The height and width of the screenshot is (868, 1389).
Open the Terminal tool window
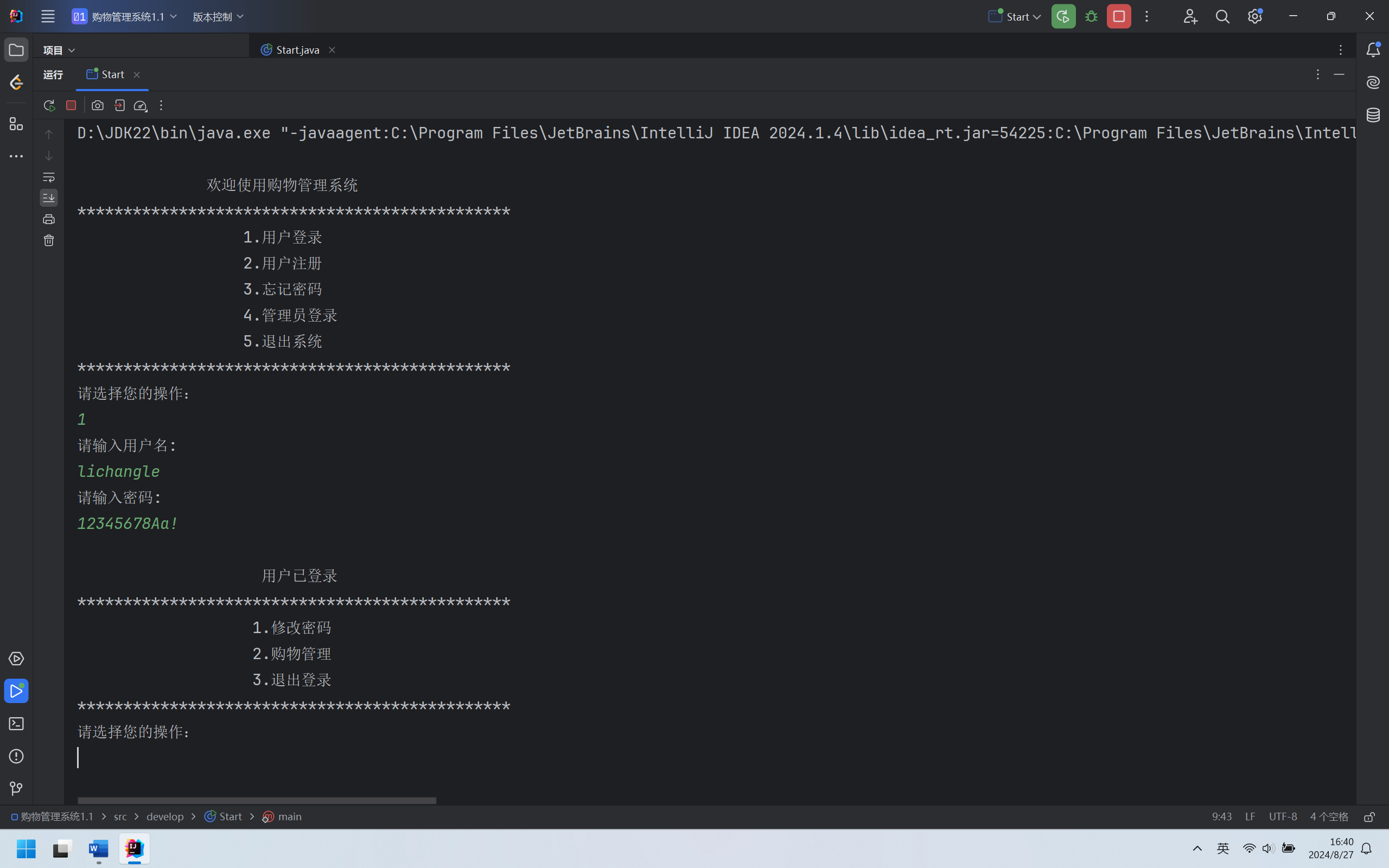coord(16,724)
